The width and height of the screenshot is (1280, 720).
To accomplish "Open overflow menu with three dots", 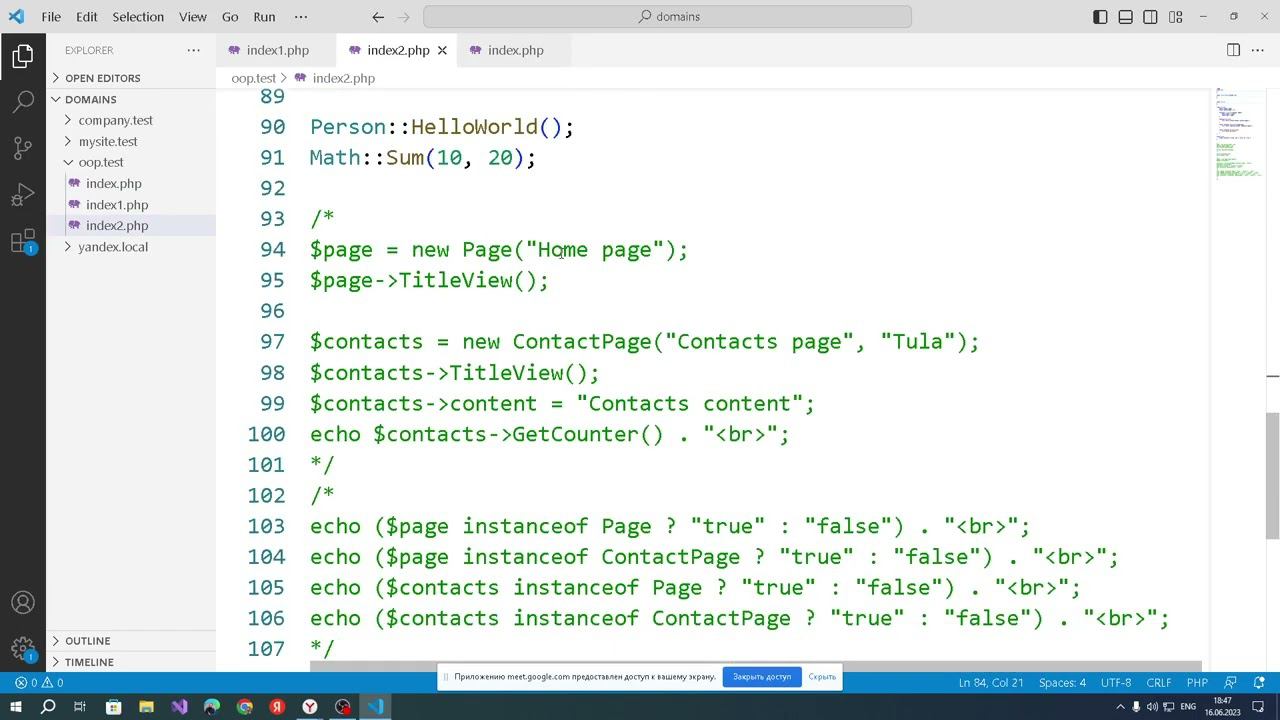I will [301, 17].
